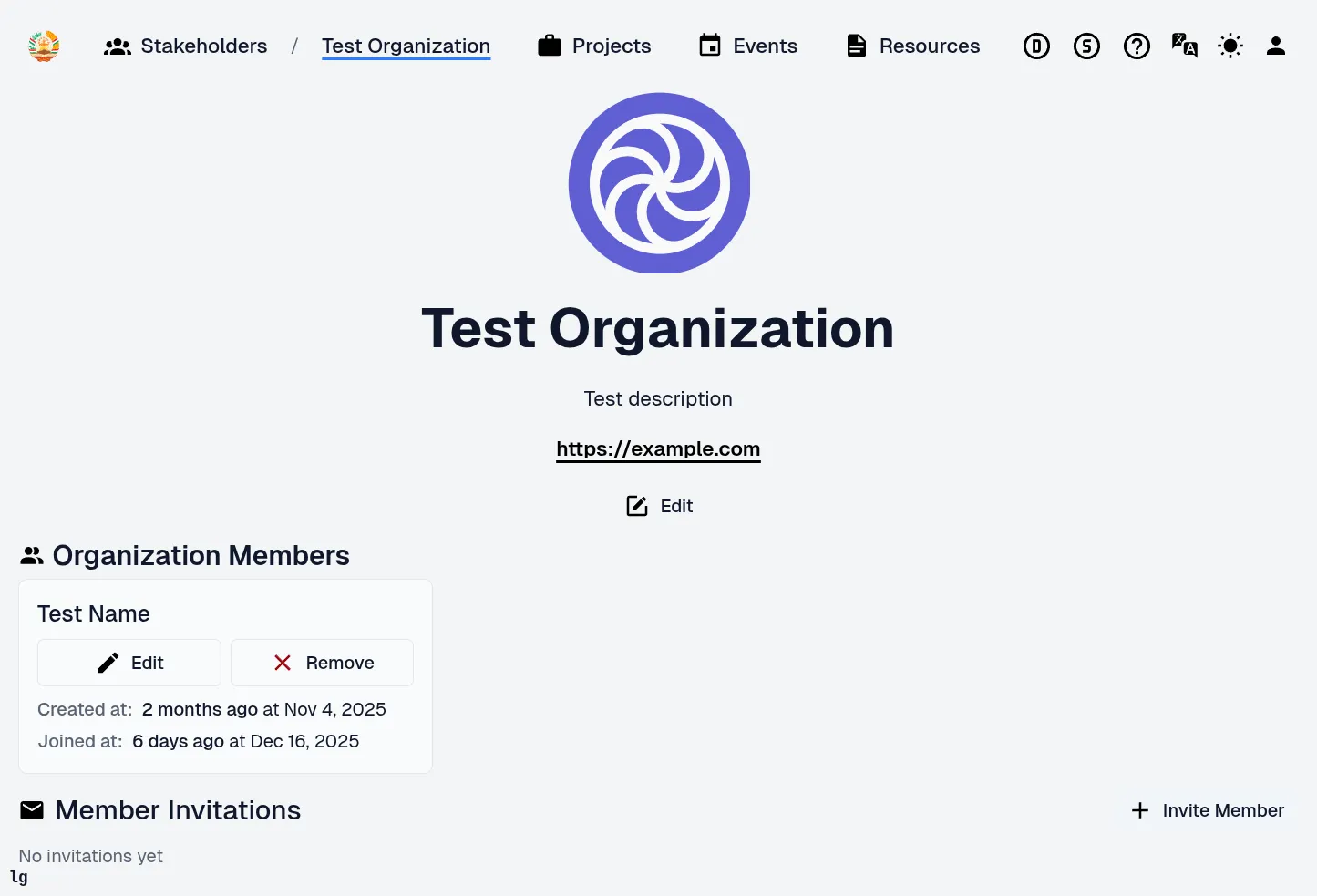Viewport: 1317px width, 896px height.
Task: Edit the Test Name member
Action: 129,663
